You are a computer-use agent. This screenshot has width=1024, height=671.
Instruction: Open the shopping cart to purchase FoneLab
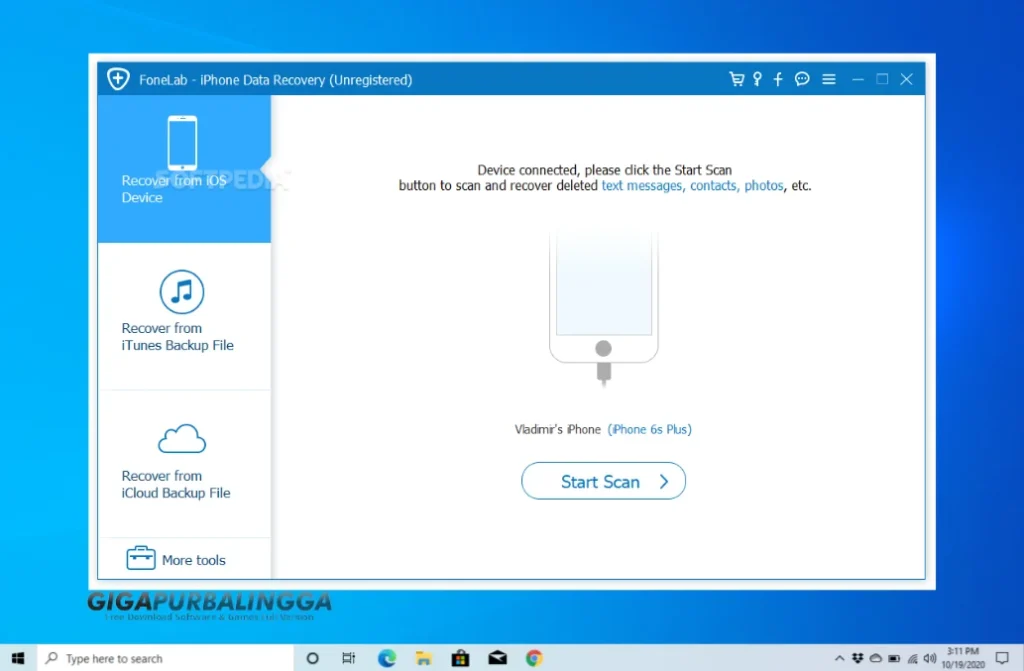pyautogui.click(x=736, y=78)
